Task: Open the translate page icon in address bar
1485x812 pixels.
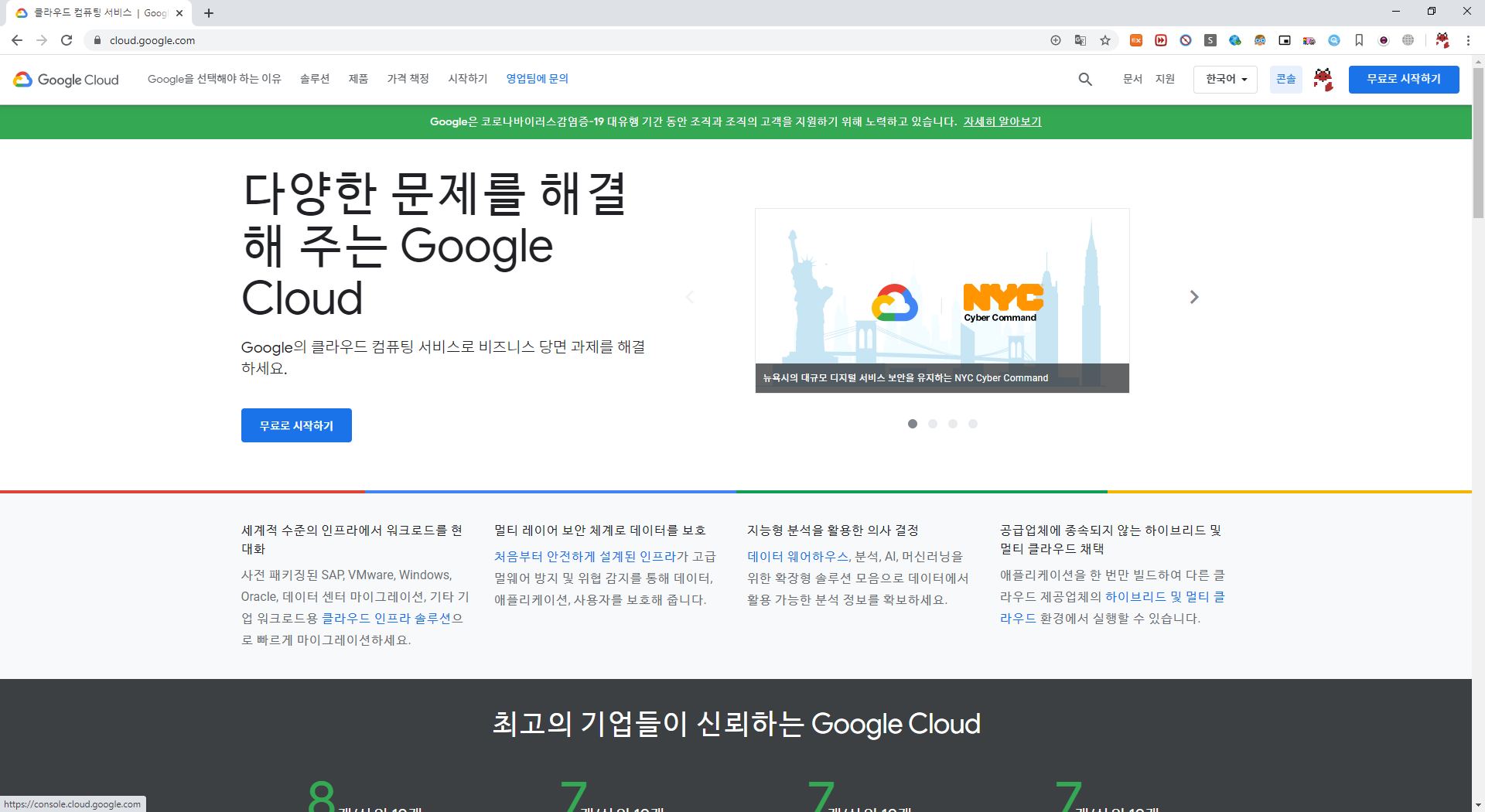Action: (1080, 40)
